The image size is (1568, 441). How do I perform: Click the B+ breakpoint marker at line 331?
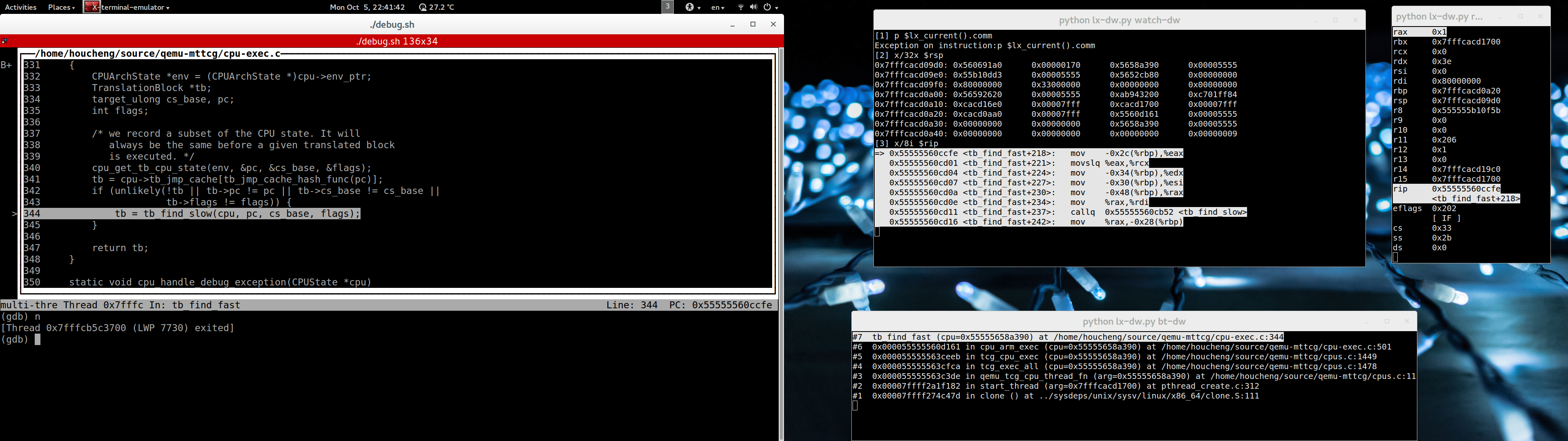coord(7,65)
